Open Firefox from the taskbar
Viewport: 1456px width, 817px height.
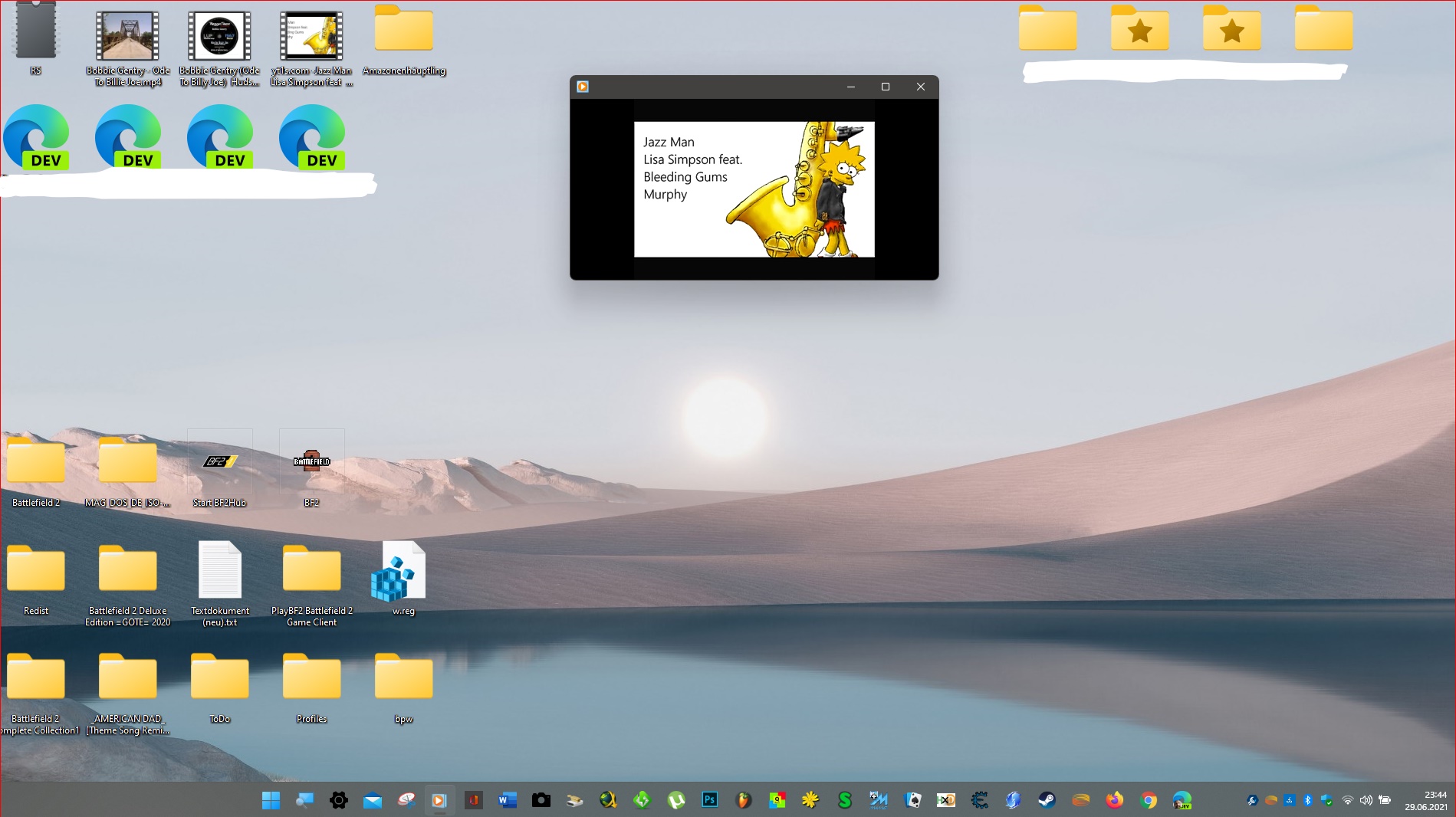1114,800
